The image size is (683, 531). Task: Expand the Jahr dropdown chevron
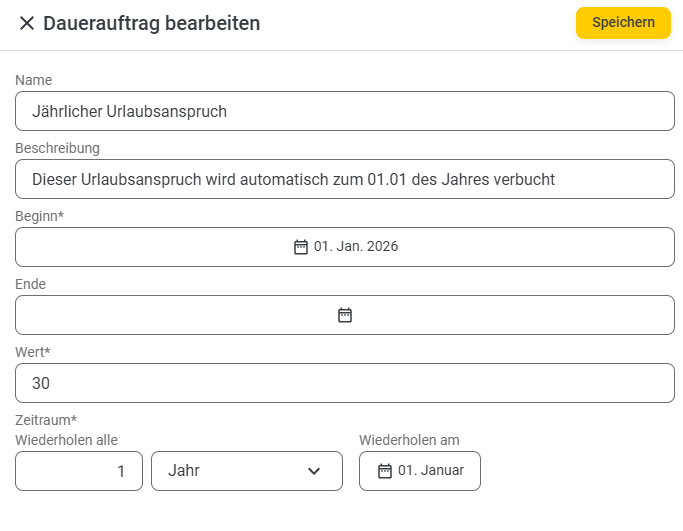[x=314, y=471]
